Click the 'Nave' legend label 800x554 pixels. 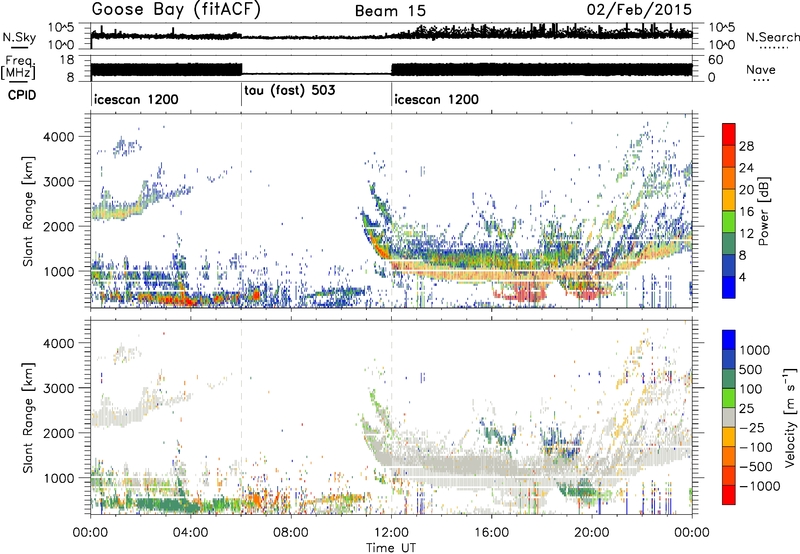click(761, 69)
